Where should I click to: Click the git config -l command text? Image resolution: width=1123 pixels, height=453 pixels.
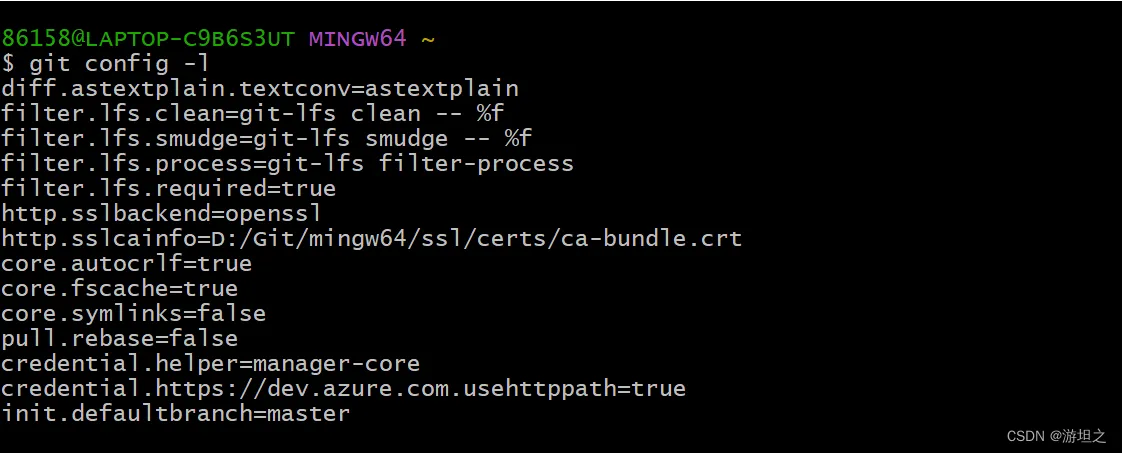118,64
